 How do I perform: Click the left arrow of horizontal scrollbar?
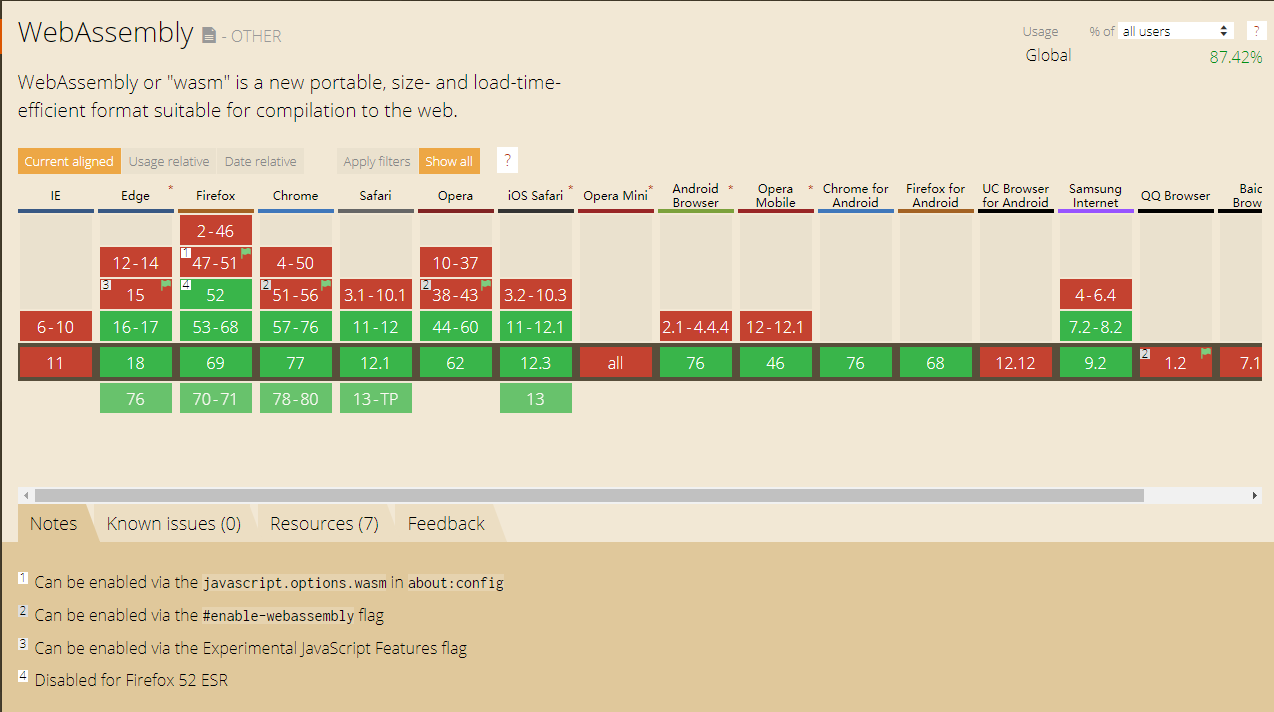click(x=27, y=495)
